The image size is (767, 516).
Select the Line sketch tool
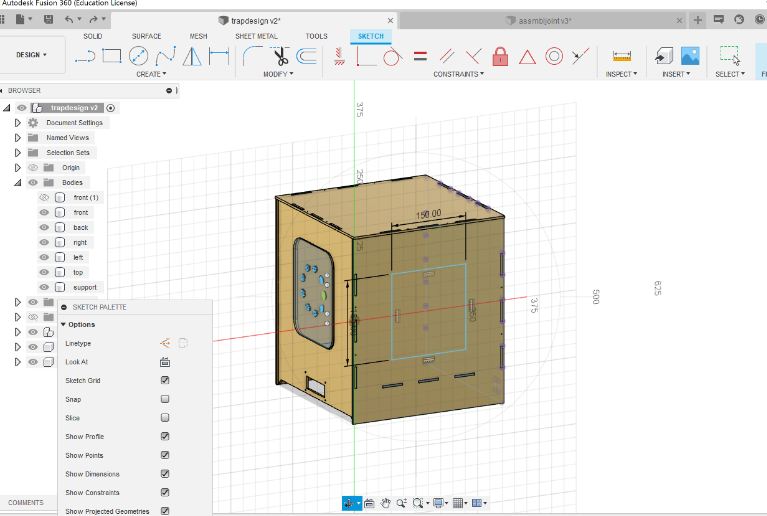[85, 56]
